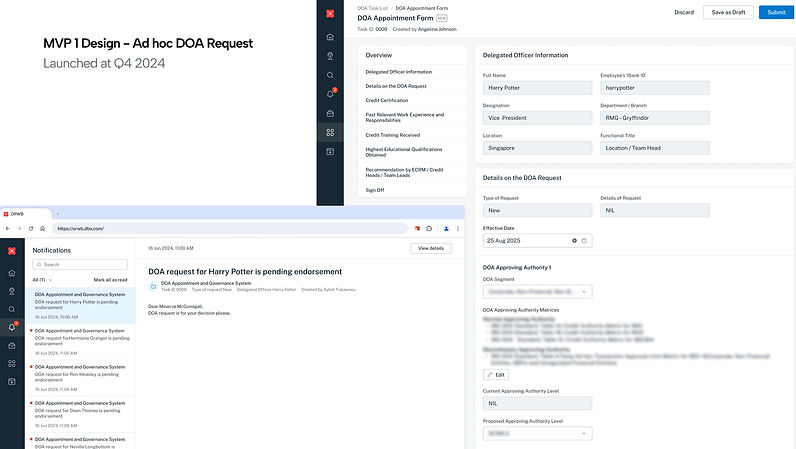This screenshot has width=796, height=449.
Task: Select the ORWB browser tab
Action: (x=25, y=214)
